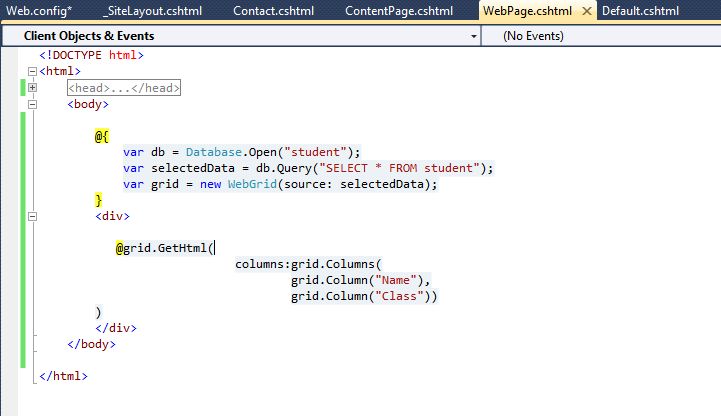Place cursor on the opening <html> tag
Viewport: 721px width, 416px height.
60,71
